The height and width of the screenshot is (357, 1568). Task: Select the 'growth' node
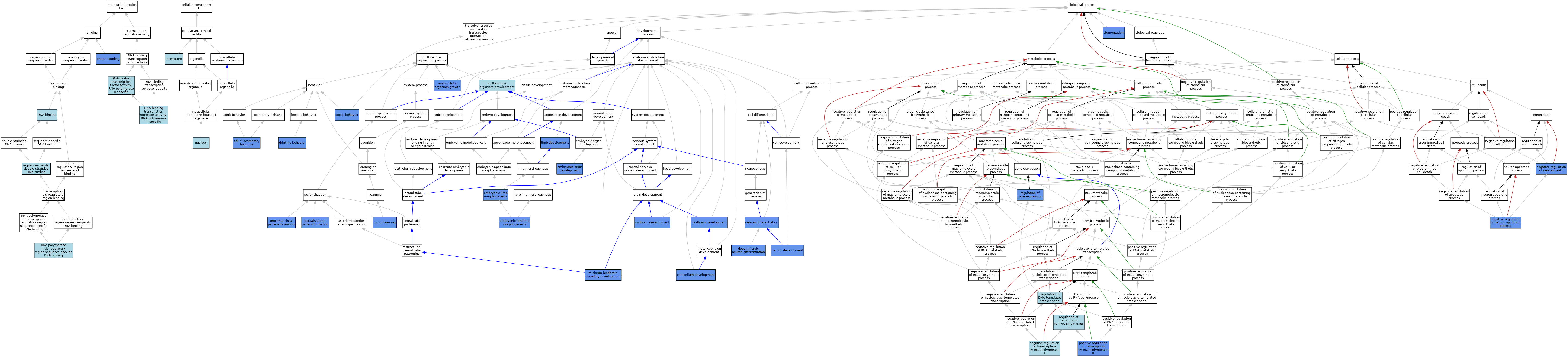pos(612,33)
